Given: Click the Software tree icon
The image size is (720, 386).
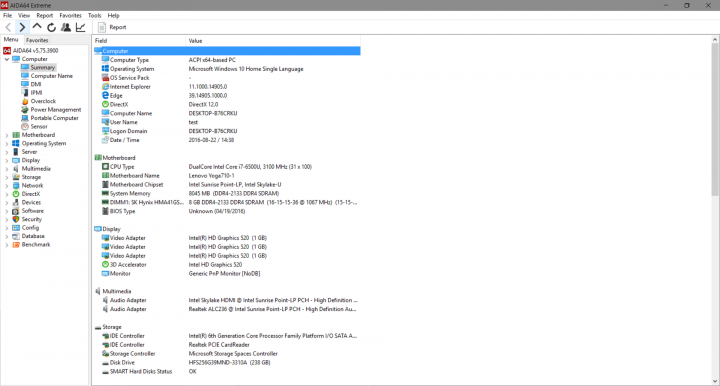Looking at the screenshot, I should pos(16,211).
